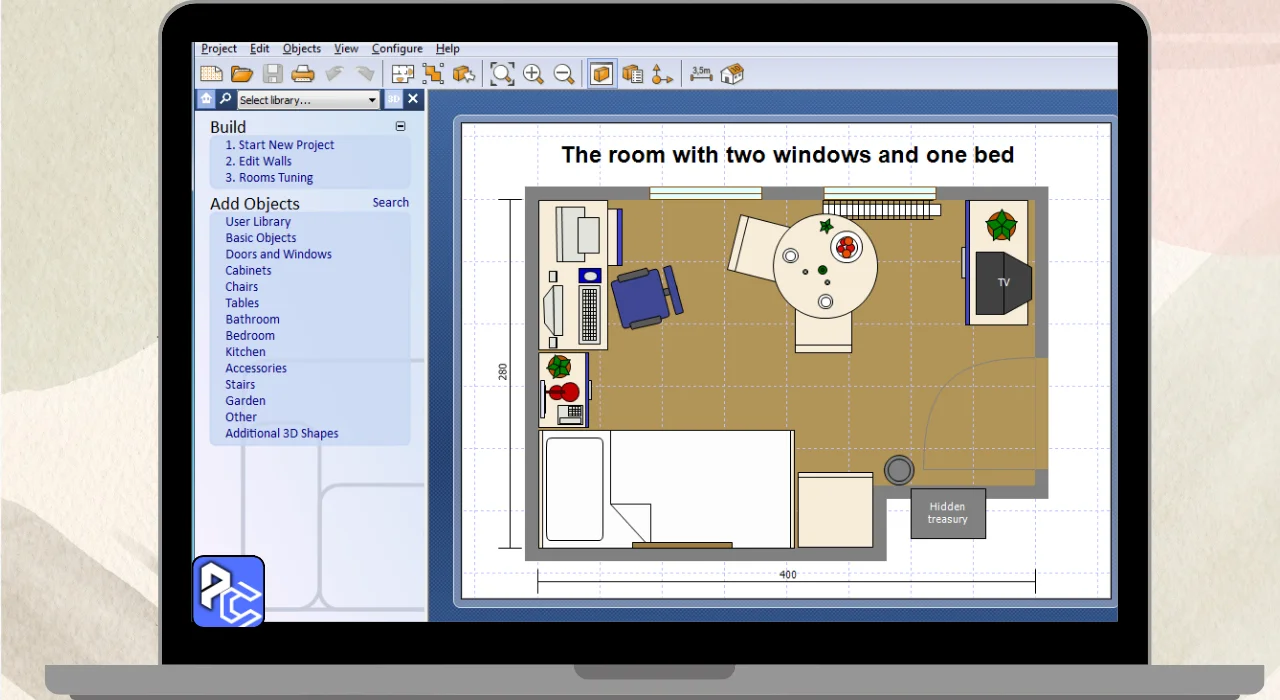Close the library panel with X
Image resolution: width=1280 pixels, height=700 pixels.
(x=414, y=99)
